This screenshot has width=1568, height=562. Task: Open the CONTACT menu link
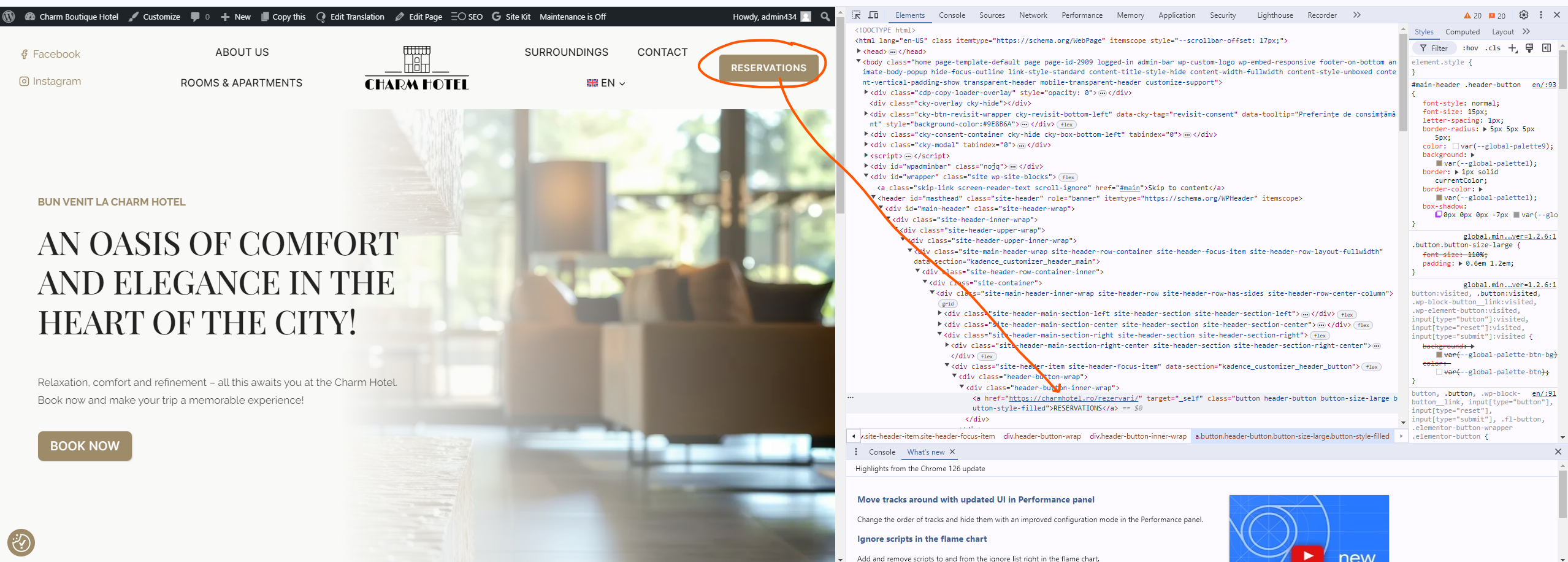[x=662, y=52]
